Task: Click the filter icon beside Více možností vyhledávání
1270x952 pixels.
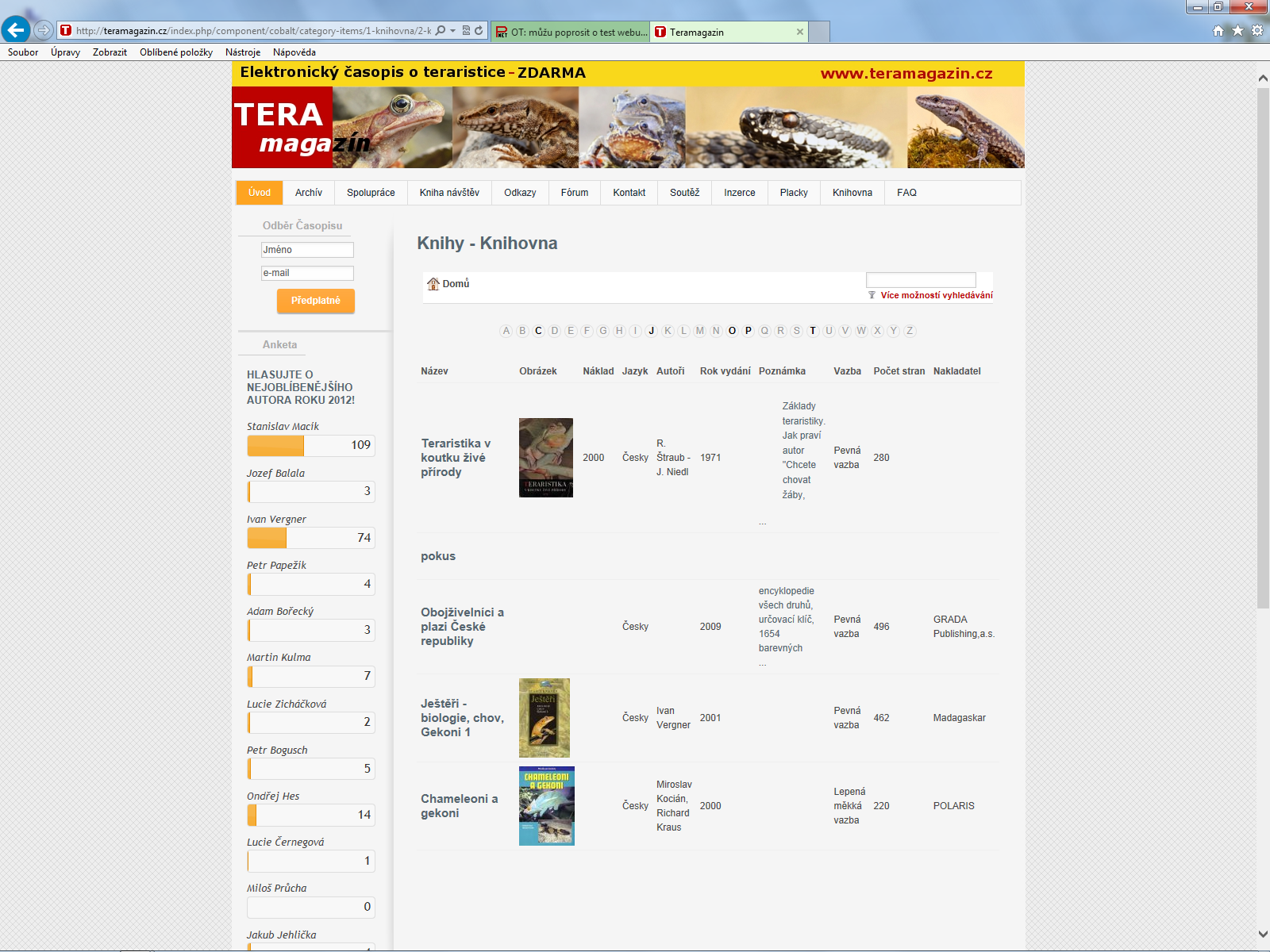Action: pos(872,295)
